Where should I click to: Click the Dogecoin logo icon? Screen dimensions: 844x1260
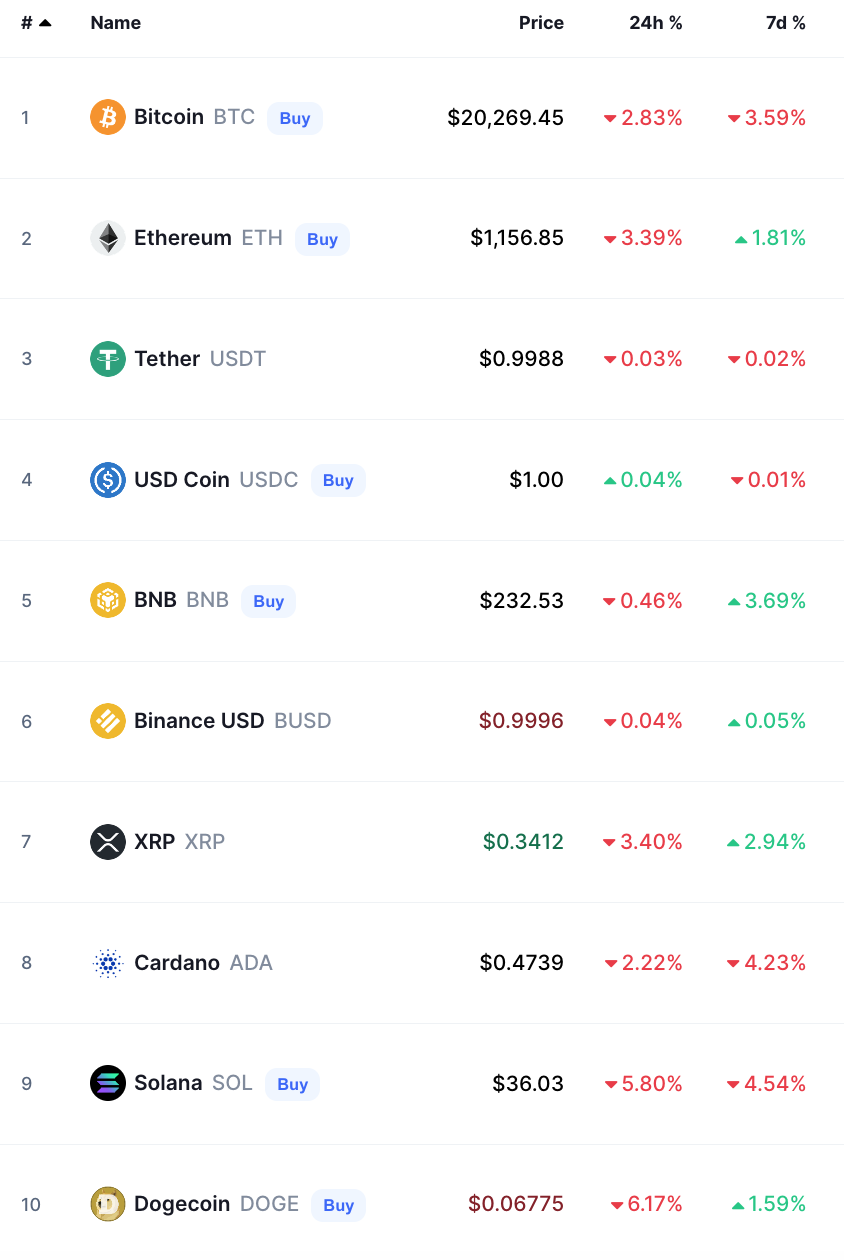click(108, 1204)
